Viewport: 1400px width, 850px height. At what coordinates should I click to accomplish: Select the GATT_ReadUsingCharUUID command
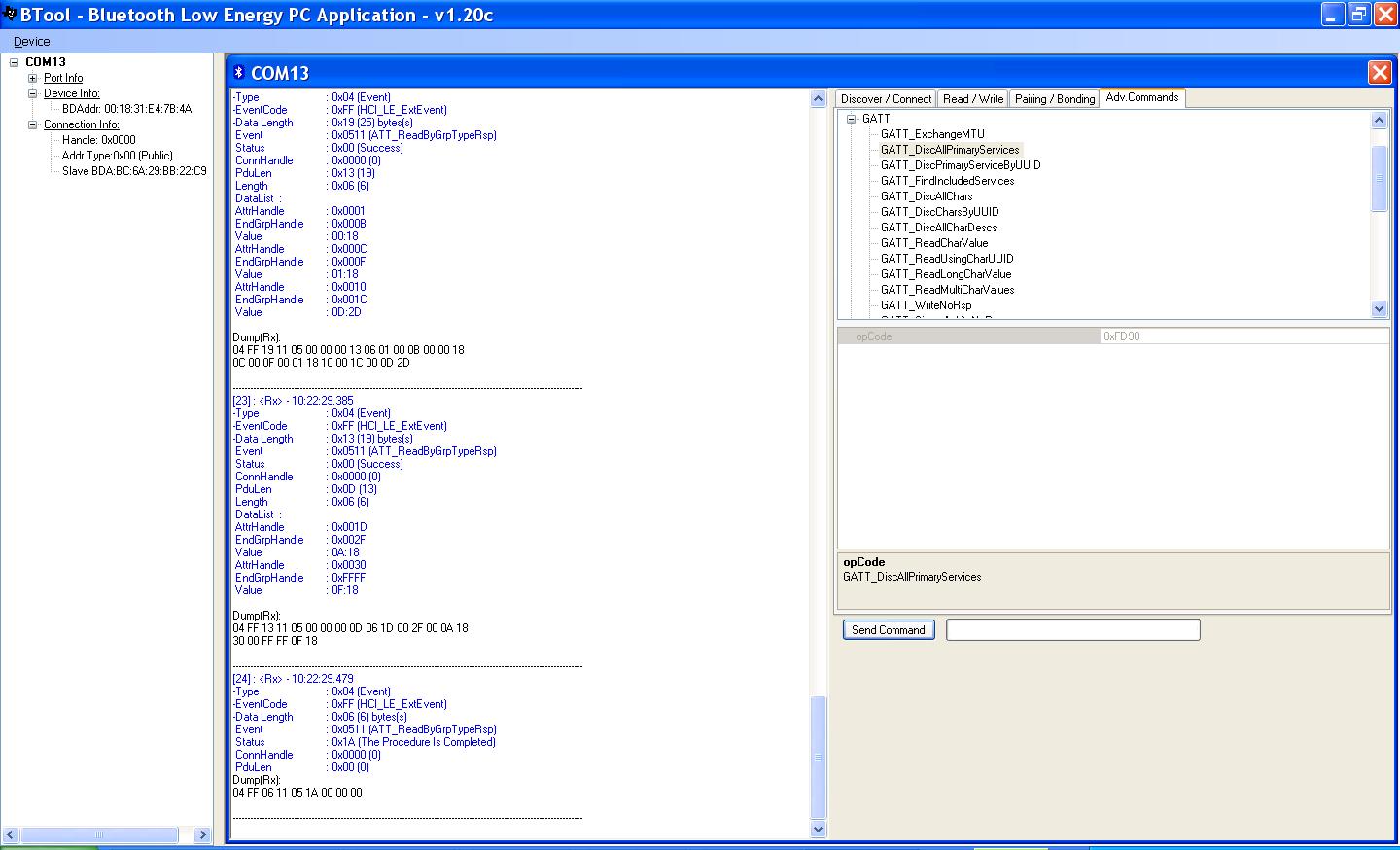[947, 259]
